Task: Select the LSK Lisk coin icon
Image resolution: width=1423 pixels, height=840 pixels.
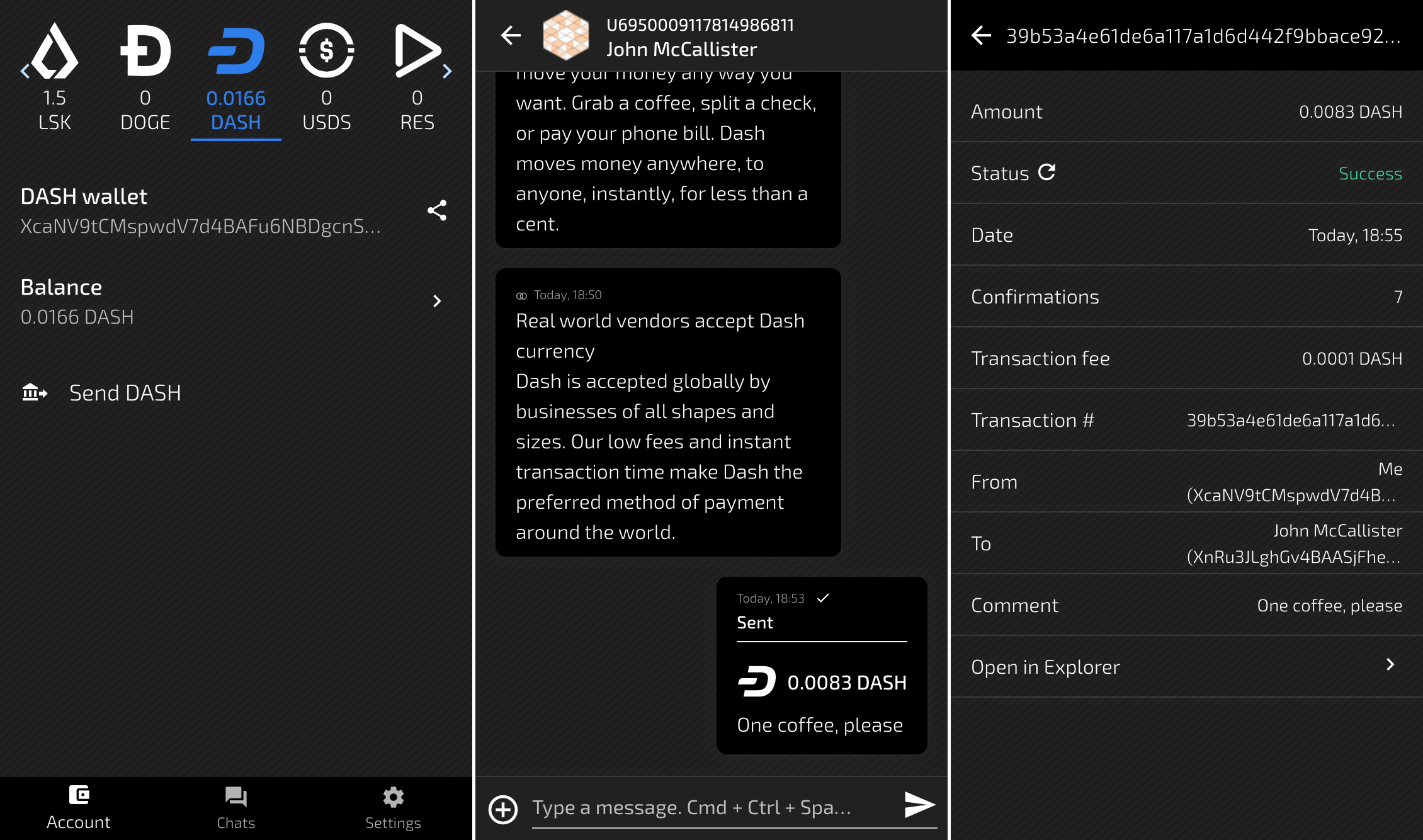Action: tap(55, 50)
